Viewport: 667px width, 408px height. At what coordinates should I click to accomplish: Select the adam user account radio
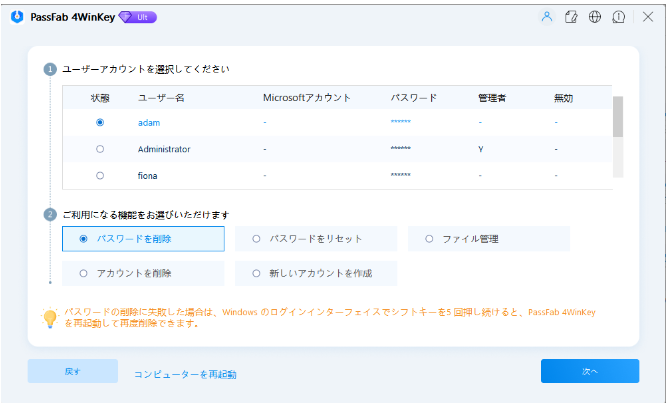(x=99, y=122)
